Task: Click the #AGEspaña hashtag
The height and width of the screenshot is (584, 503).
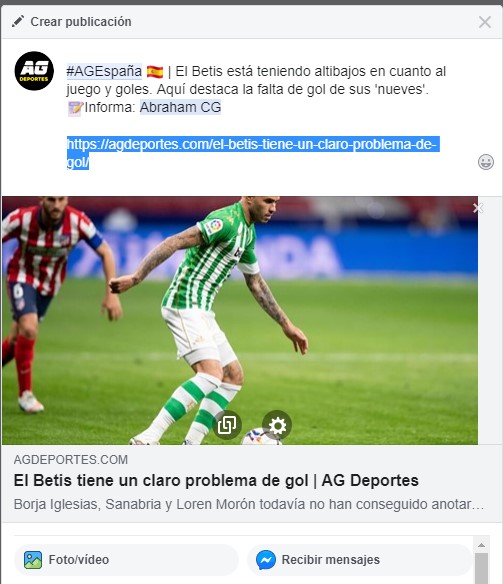Action: pyautogui.click(x=104, y=71)
